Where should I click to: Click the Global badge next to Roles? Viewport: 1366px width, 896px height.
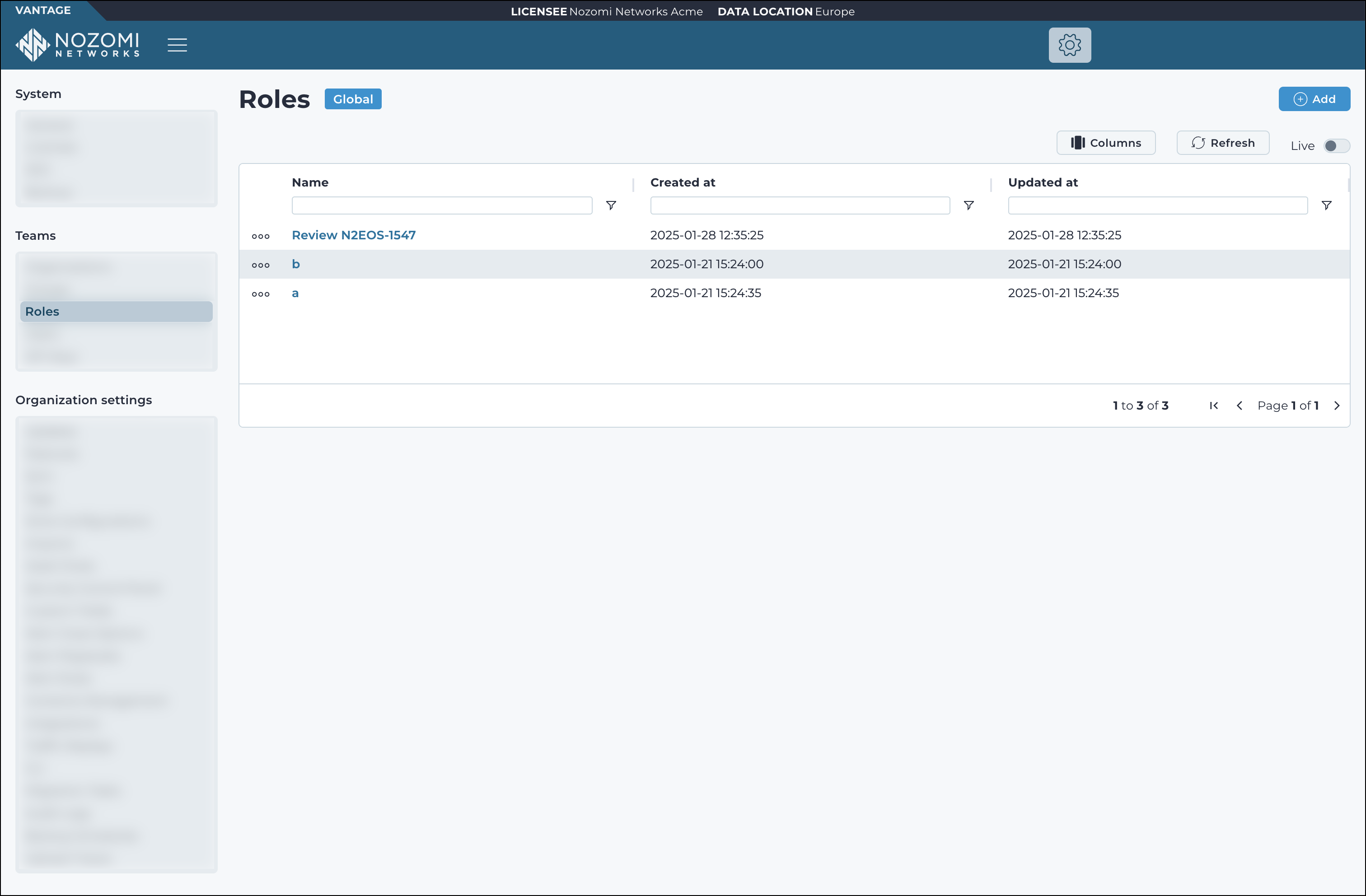pyautogui.click(x=352, y=99)
